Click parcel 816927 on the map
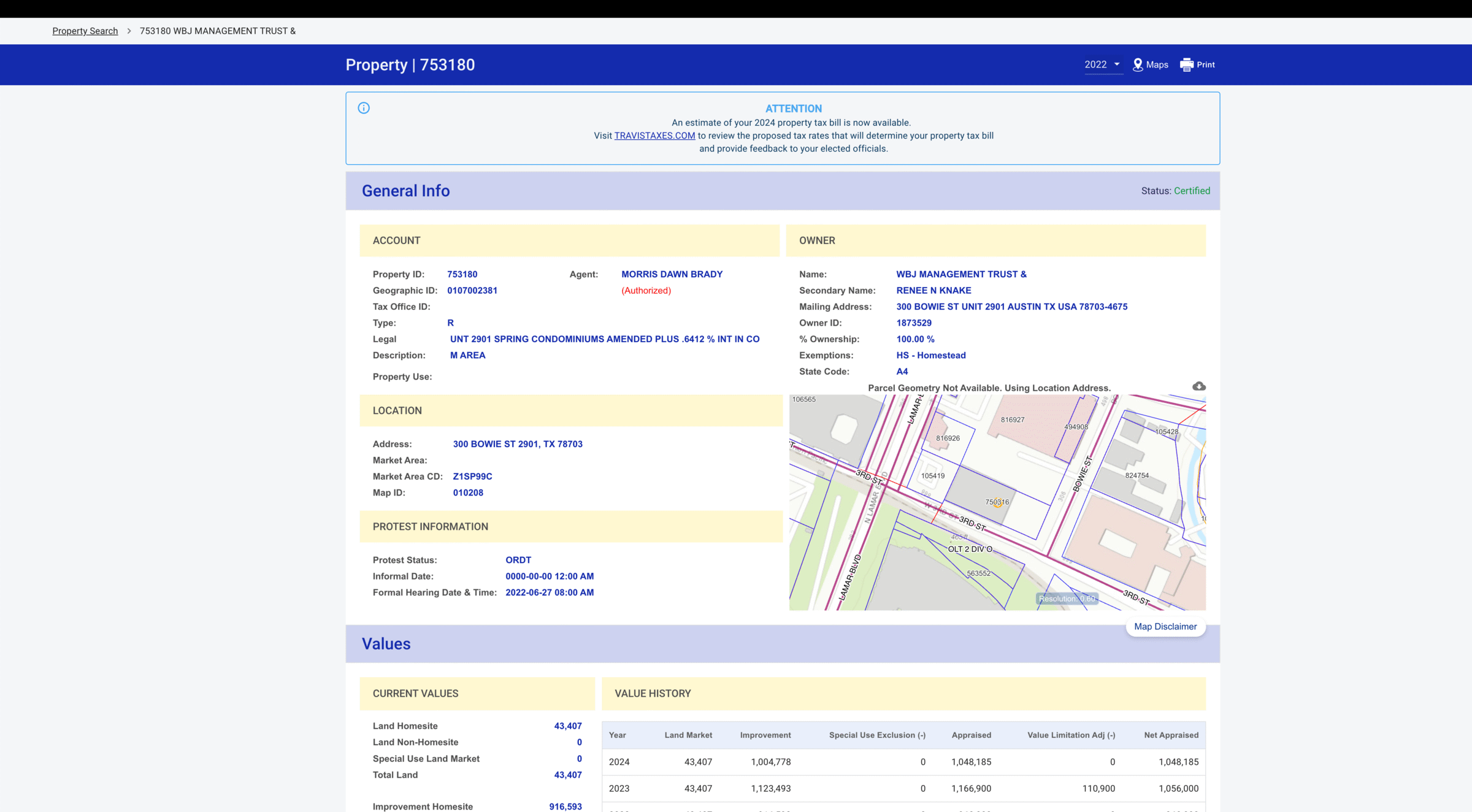This screenshot has width=1472, height=812. pyautogui.click(x=1013, y=420)
